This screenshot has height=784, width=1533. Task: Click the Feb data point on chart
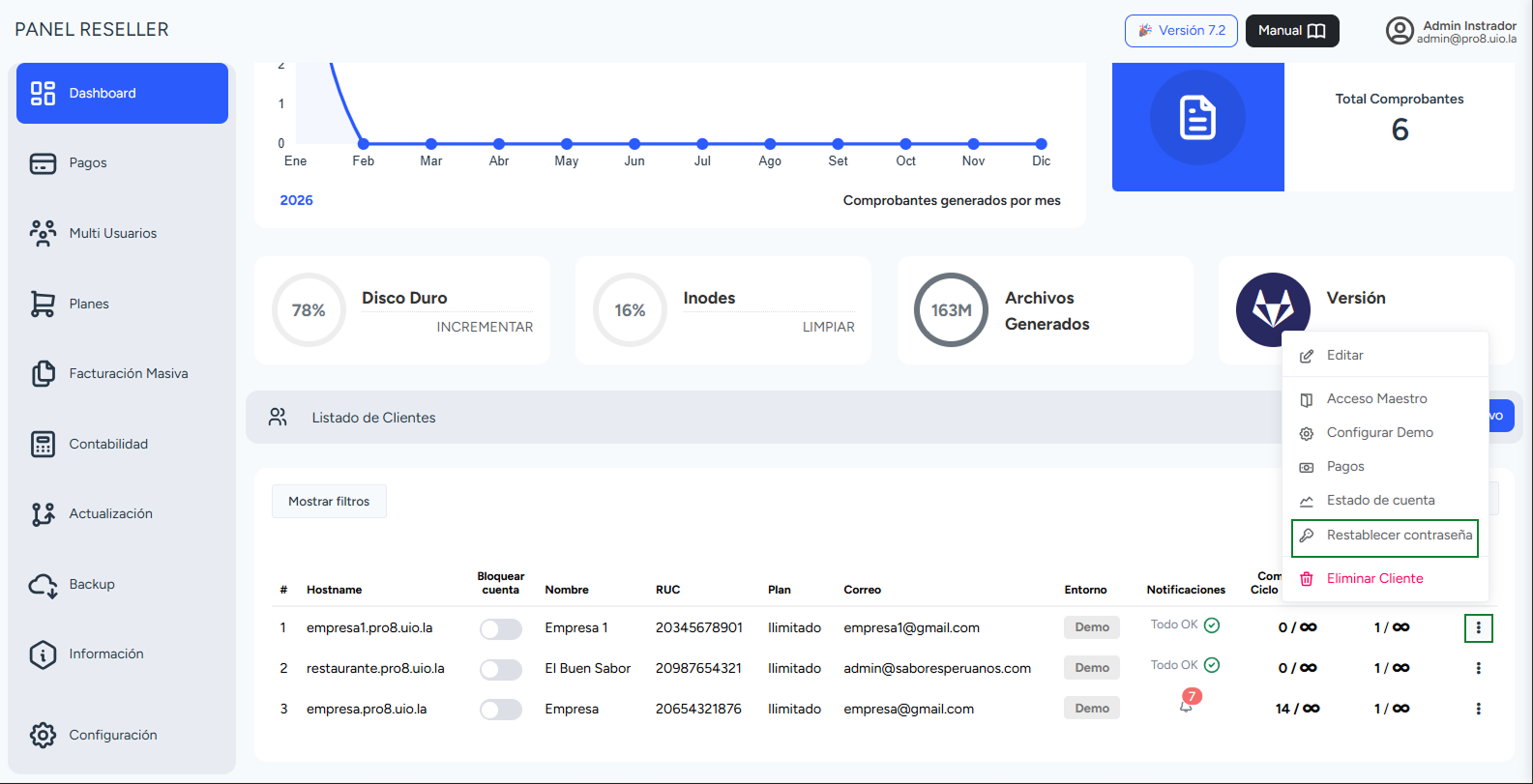pos(364,144)
